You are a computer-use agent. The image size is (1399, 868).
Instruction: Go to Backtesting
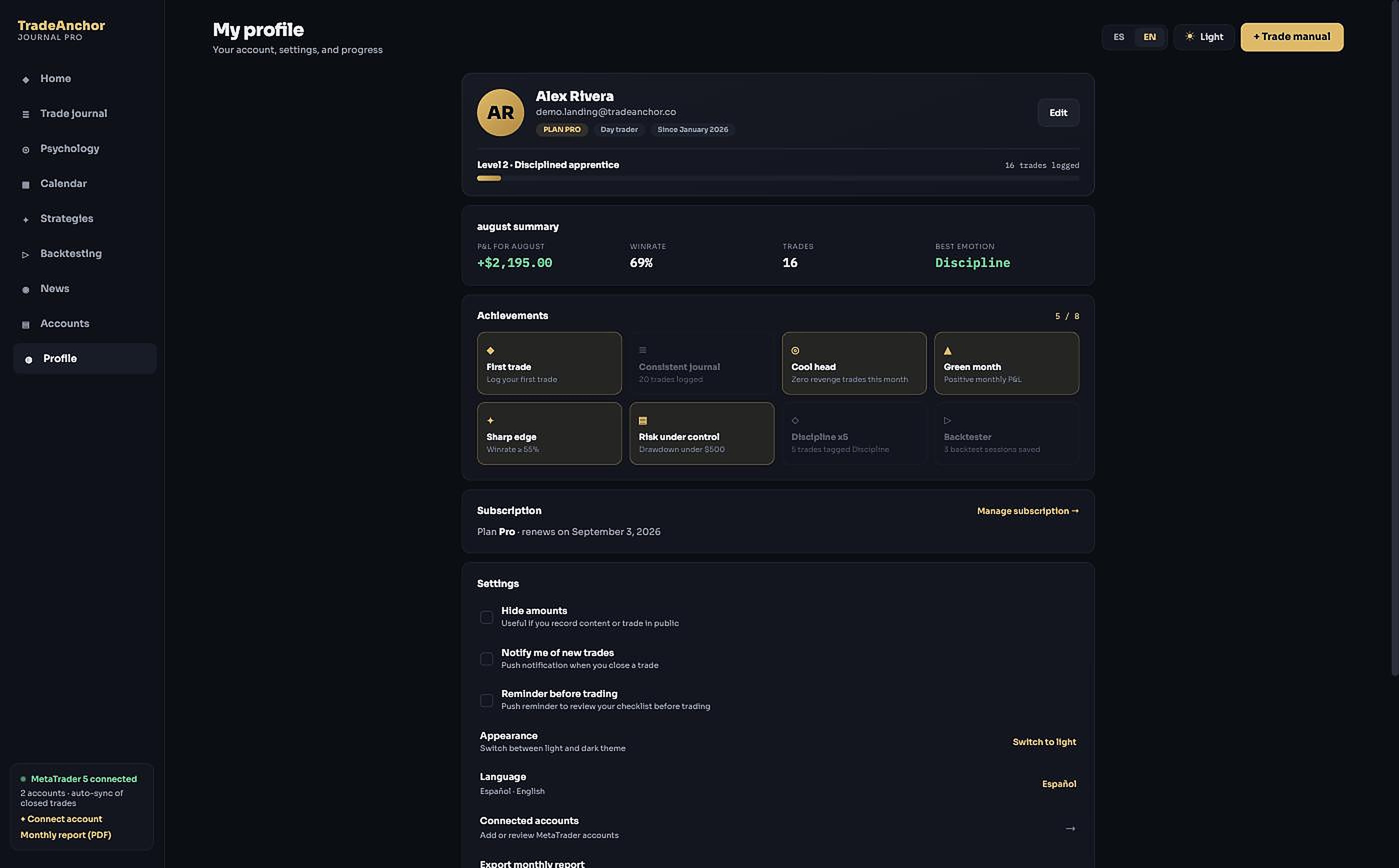84,253
